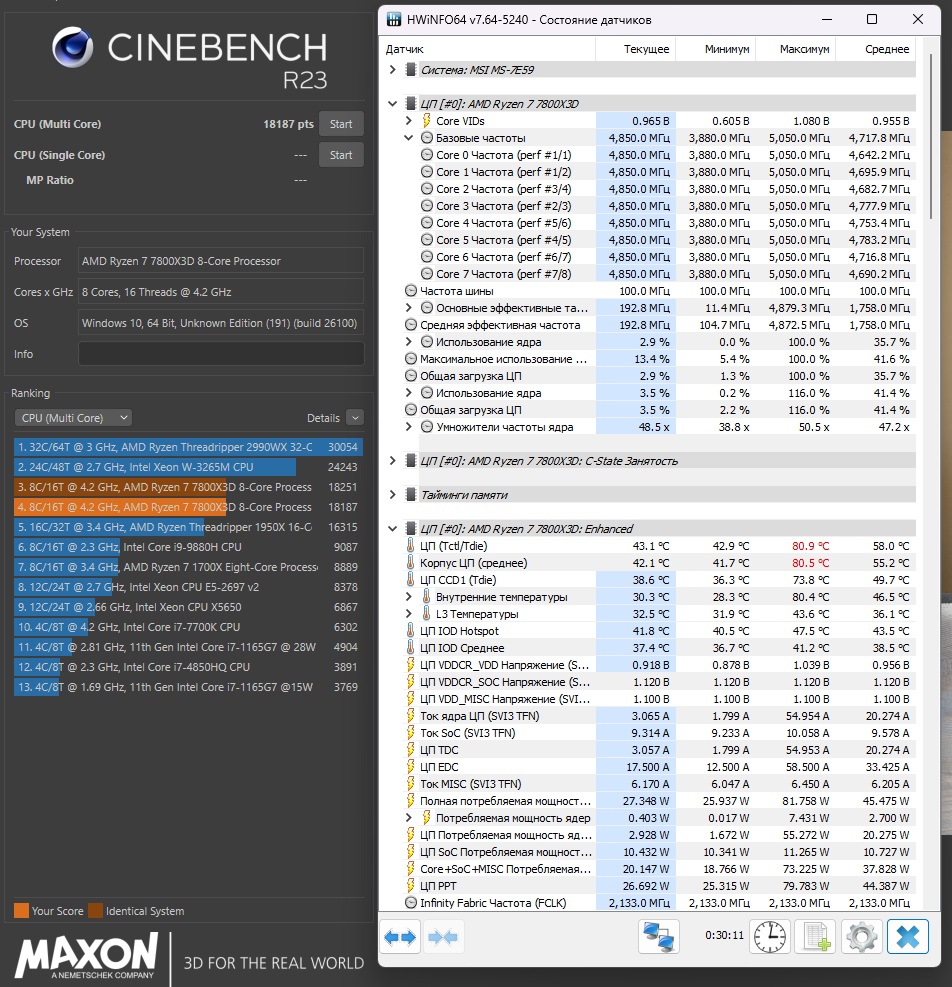Expand the ranking Details dropdown arrow
This screenshot has width=952, height=987.
tap(355, 418)
